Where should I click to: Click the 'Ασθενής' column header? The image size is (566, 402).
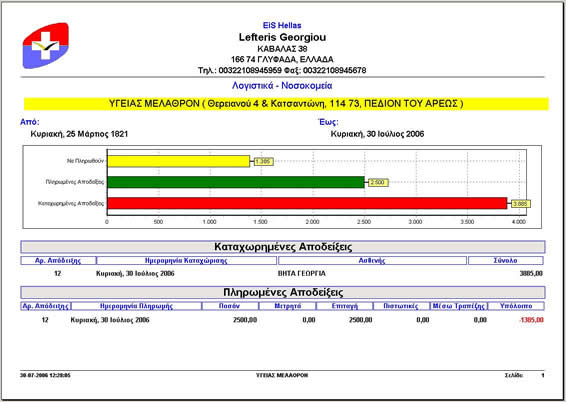tap(372, 261)
